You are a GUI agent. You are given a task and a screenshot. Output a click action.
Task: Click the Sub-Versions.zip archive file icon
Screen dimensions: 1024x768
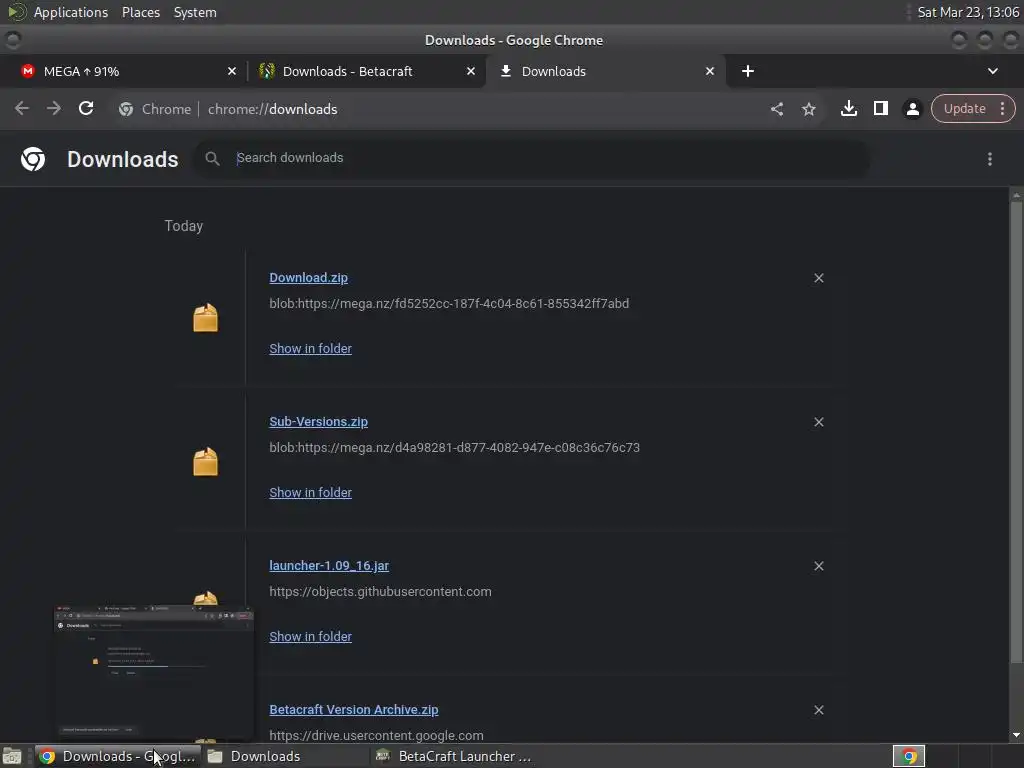[x=205, y=462]
